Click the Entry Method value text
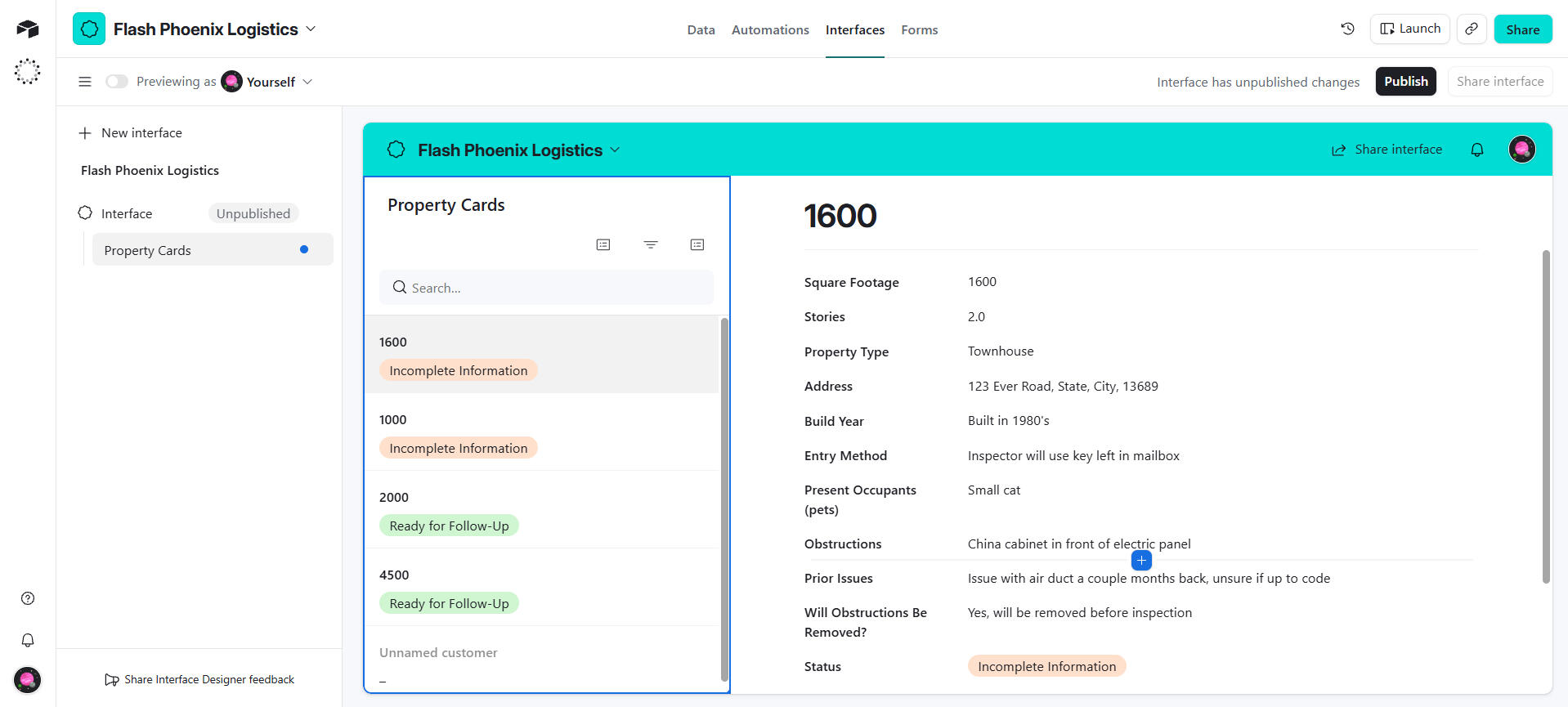The width and height of the screenshot is (1568, 707). [1073, 456]
